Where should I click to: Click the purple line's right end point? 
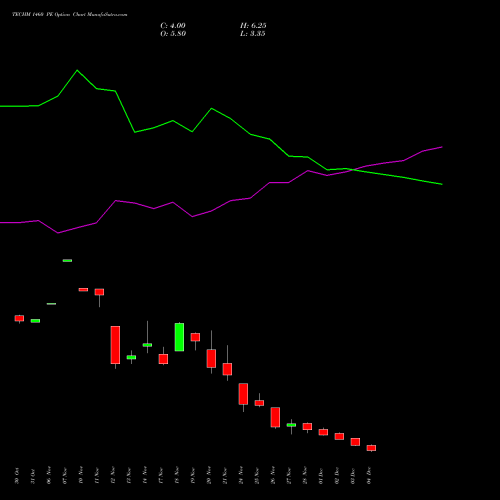click(x=442, y=147)
